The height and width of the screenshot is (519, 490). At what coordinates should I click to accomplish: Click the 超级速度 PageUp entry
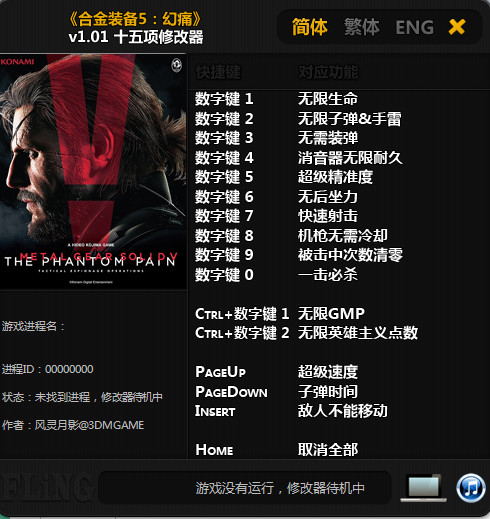[x=328, y=372]
